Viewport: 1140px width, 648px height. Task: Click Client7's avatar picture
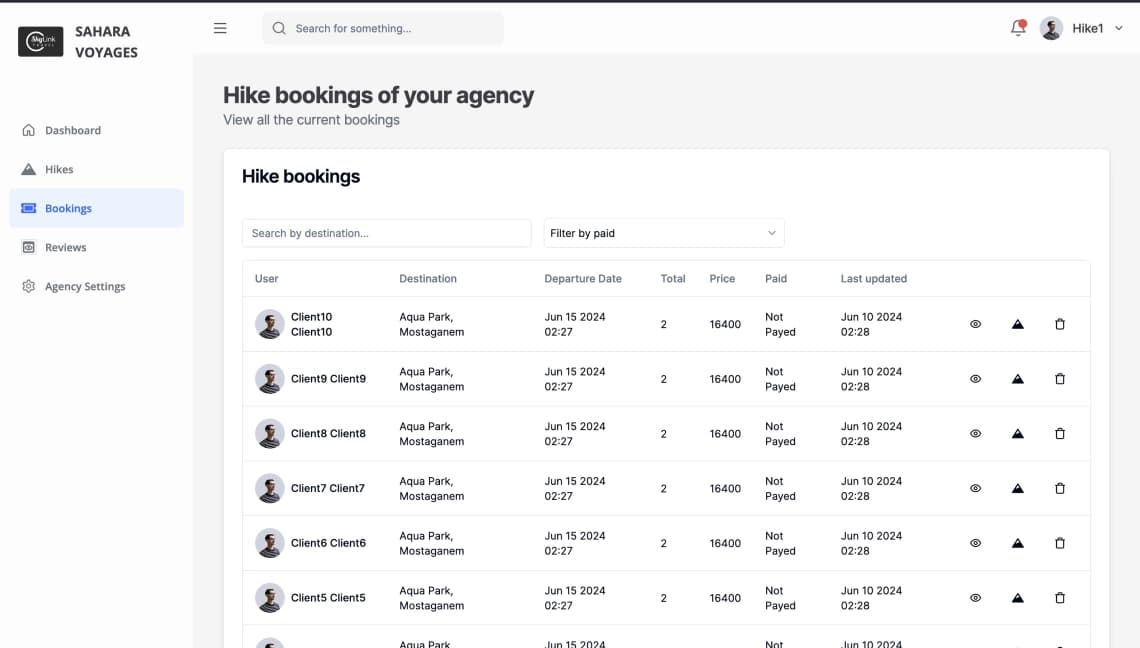tap(269, 489)
